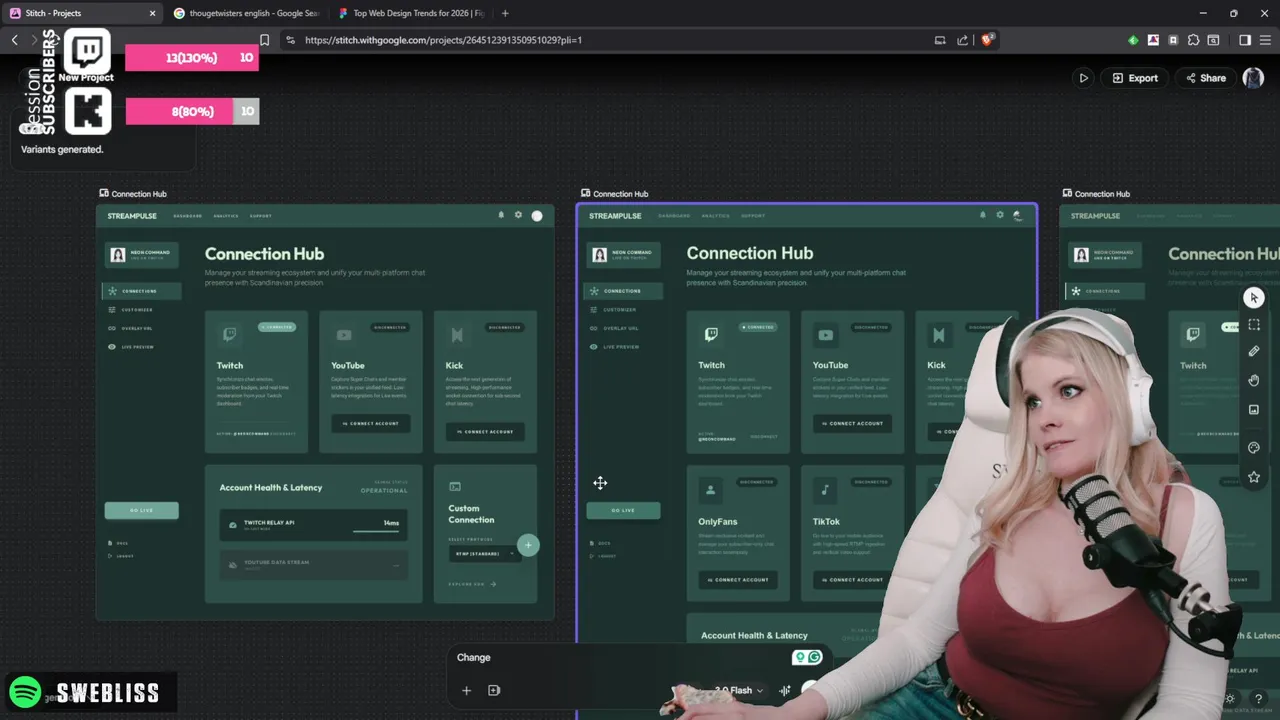
Task: Open the image tool in right toolbar
Action: pos(1254,409)
